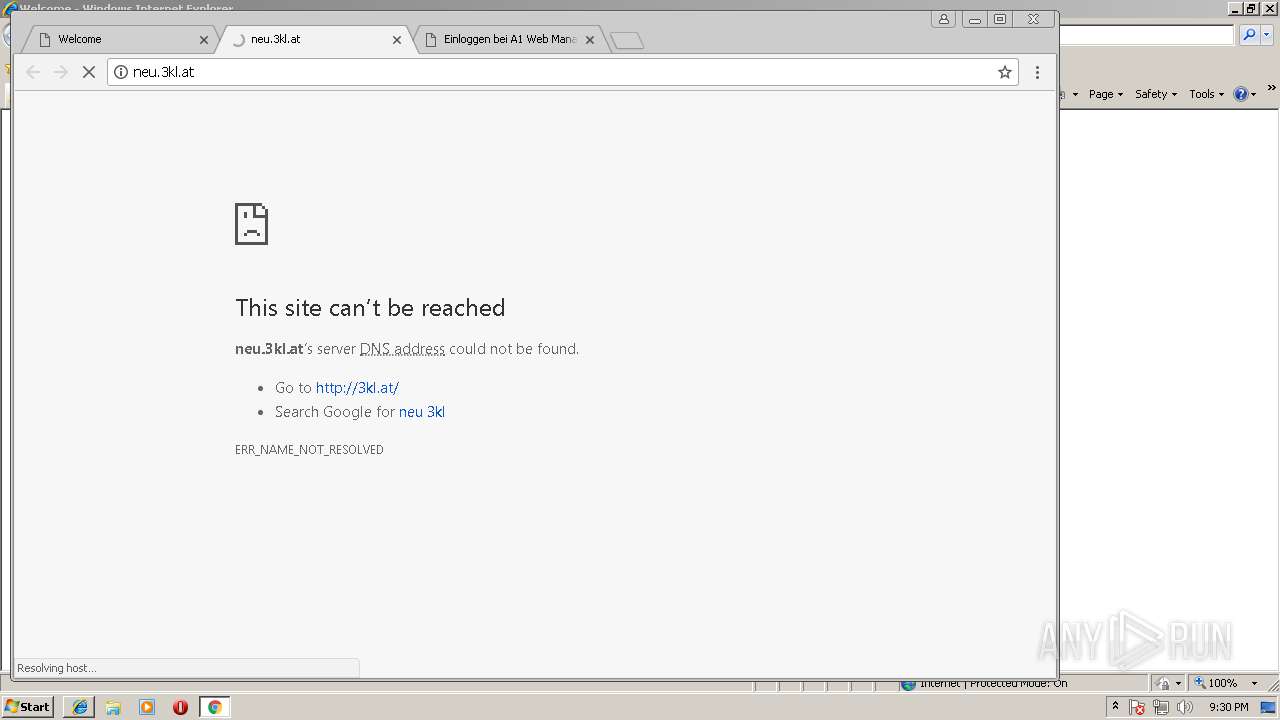Search Google for neu 3kl link
Viewport: 1280px width, 720px height.
(421, 412)
